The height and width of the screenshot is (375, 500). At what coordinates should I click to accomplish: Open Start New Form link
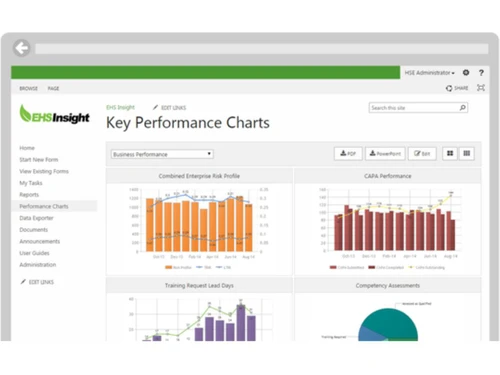39,159
